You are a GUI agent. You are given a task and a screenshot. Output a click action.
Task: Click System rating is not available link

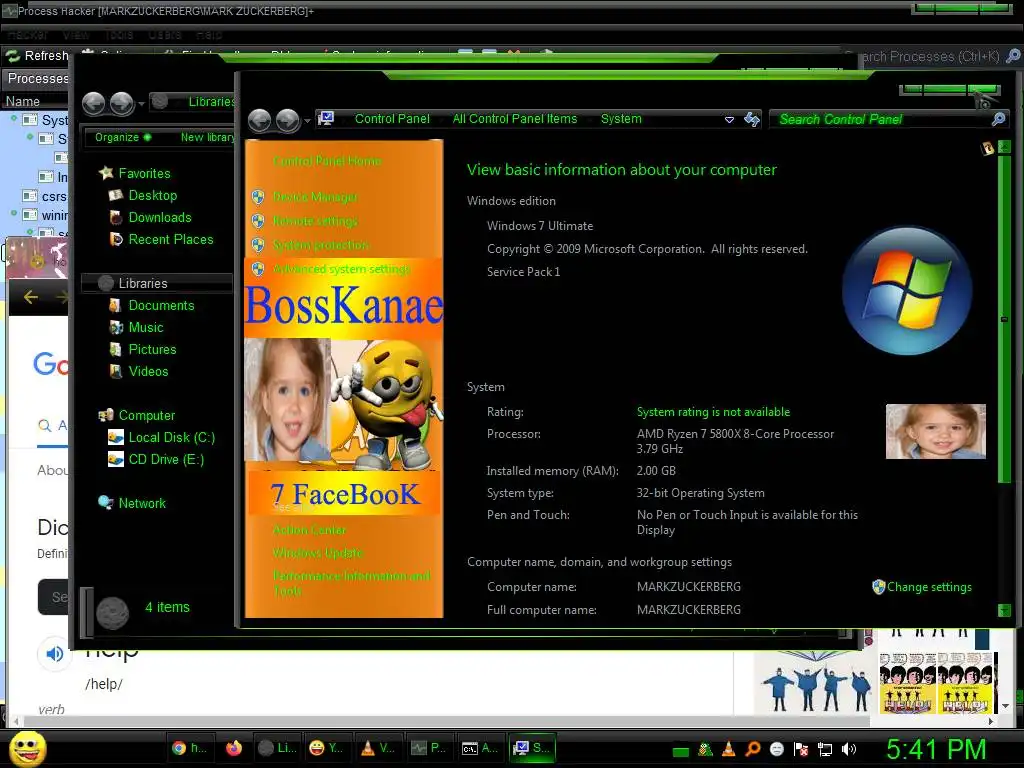pos(713,411)
